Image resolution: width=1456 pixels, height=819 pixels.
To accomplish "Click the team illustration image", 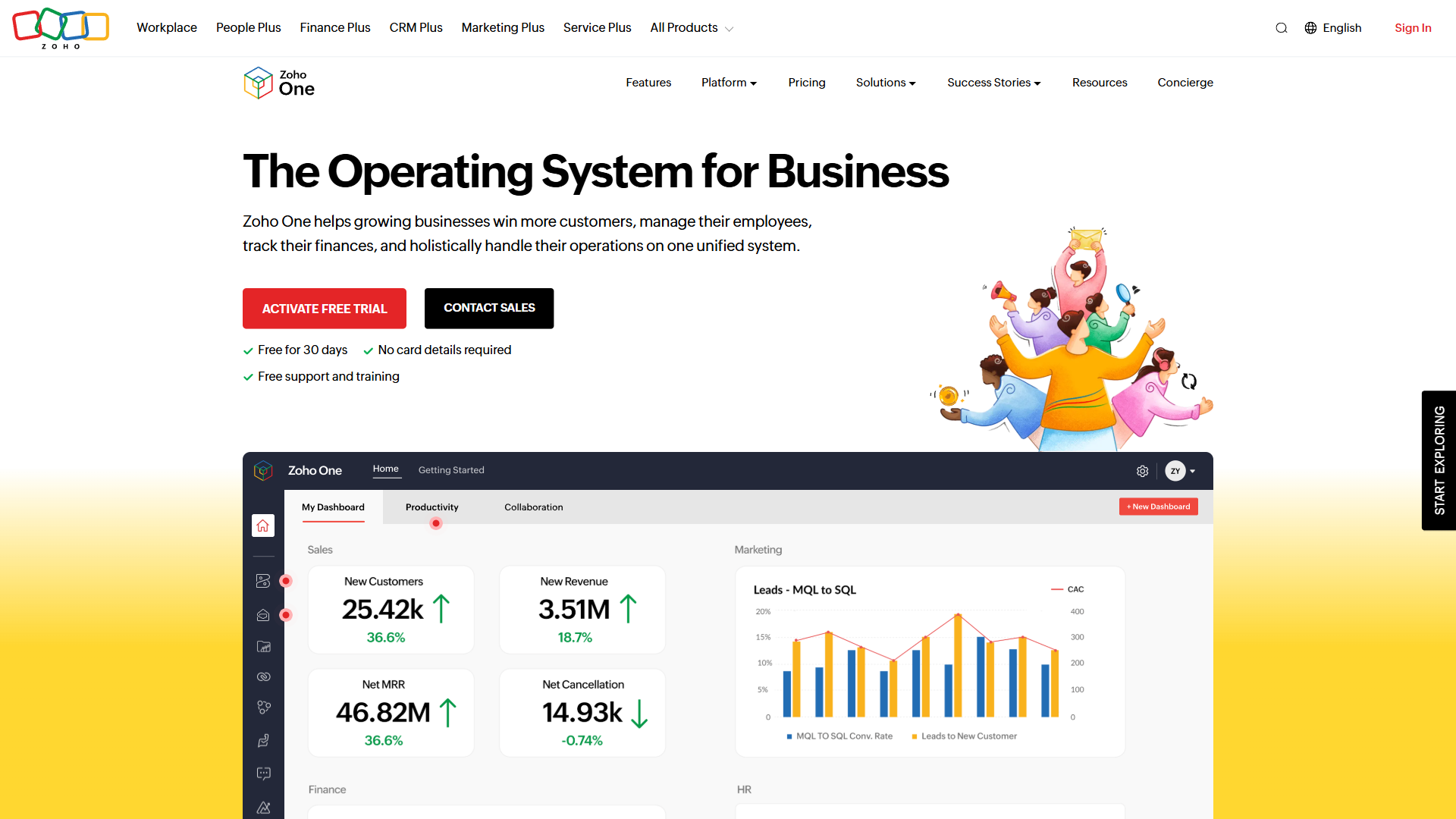I will [x=1073, y=340].
